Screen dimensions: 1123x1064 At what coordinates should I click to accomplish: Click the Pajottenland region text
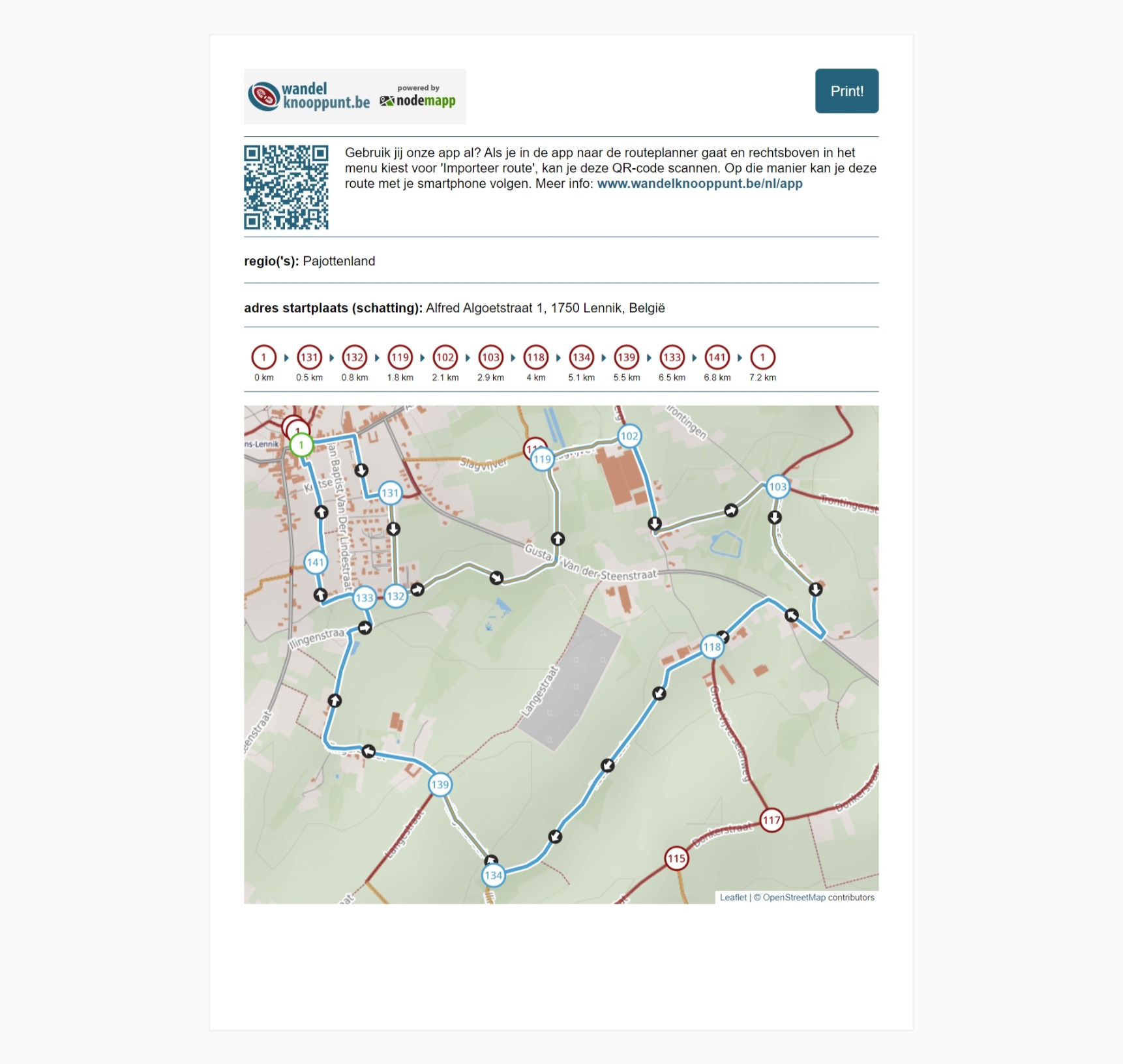click(339, 261)
